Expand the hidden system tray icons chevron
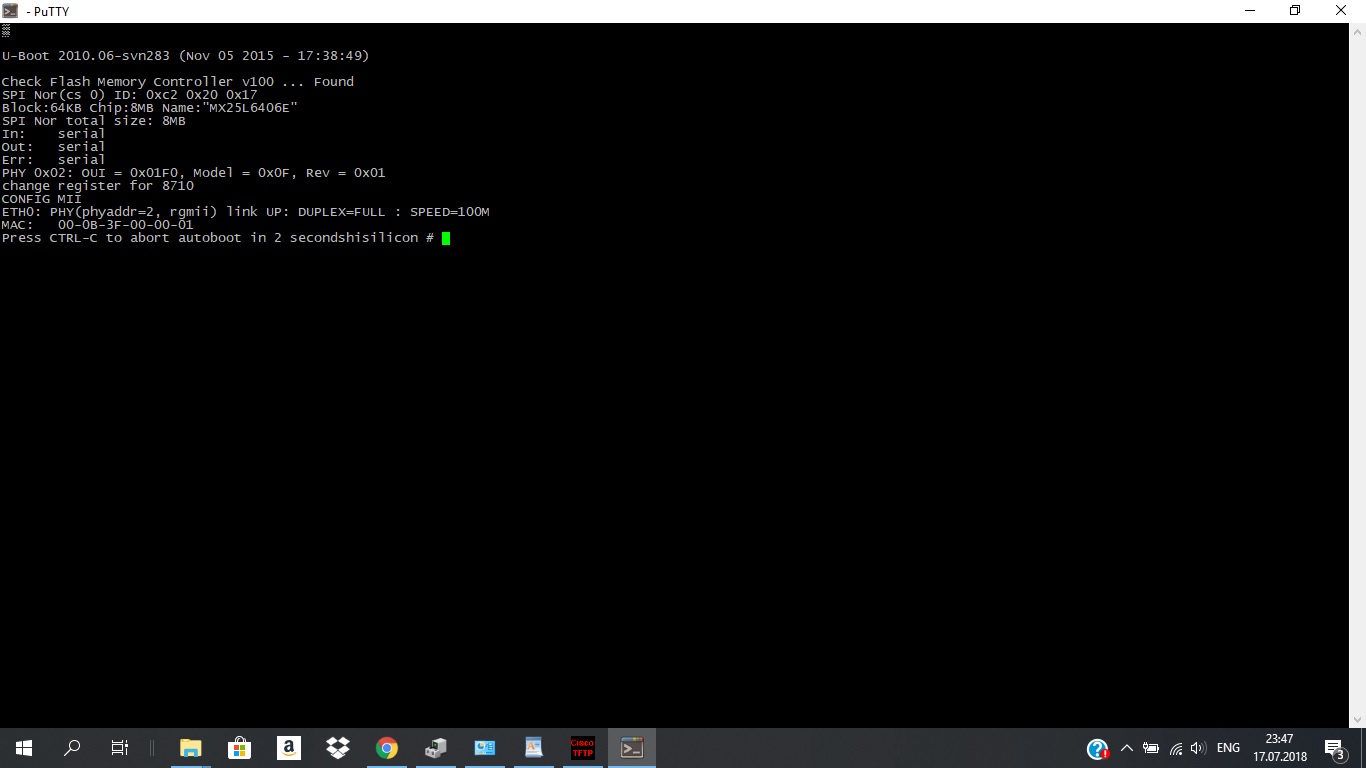The image size is (1366, 768). coord(1126,748)
